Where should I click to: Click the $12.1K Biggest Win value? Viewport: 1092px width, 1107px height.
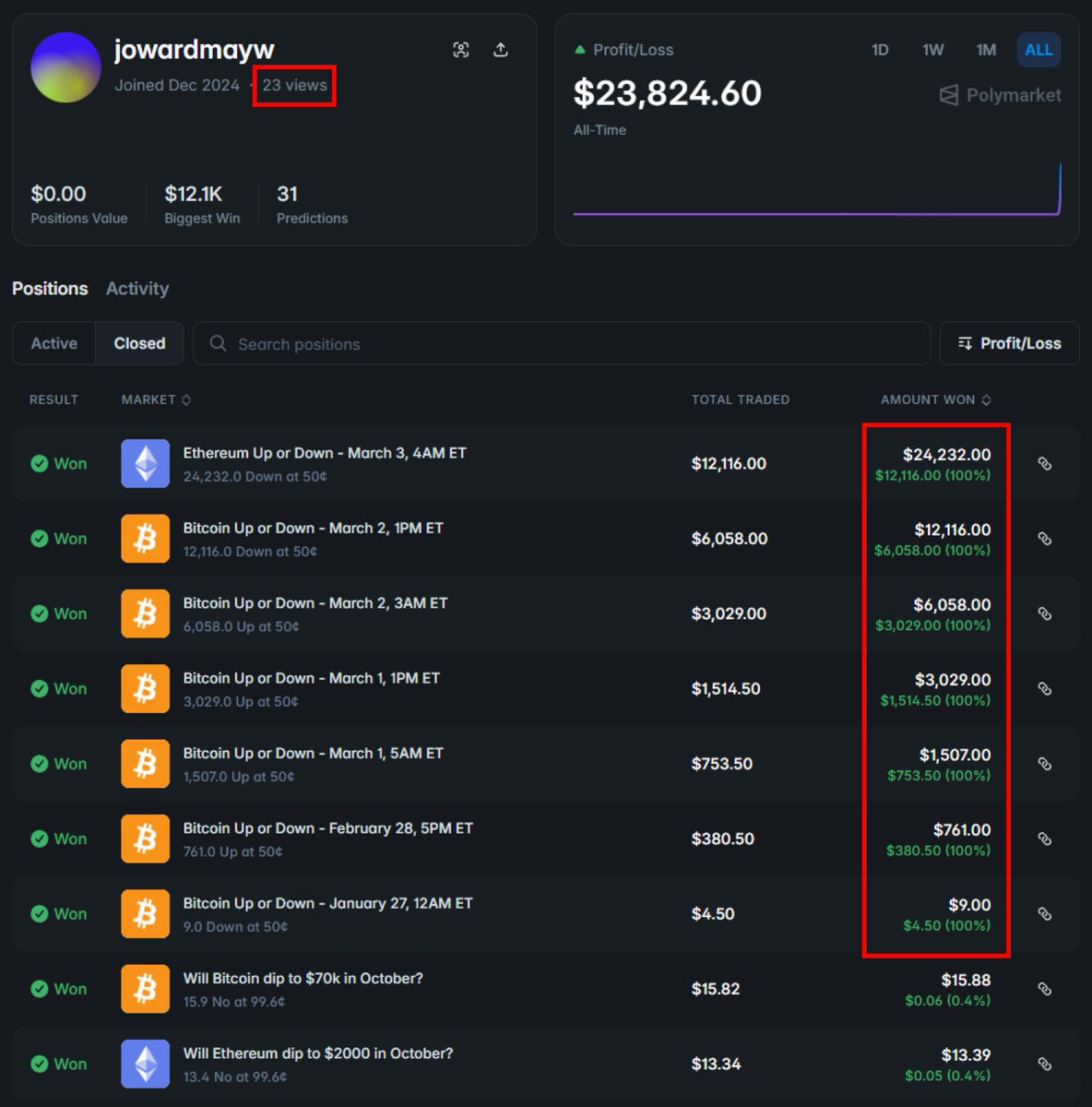tap(194, 194)
